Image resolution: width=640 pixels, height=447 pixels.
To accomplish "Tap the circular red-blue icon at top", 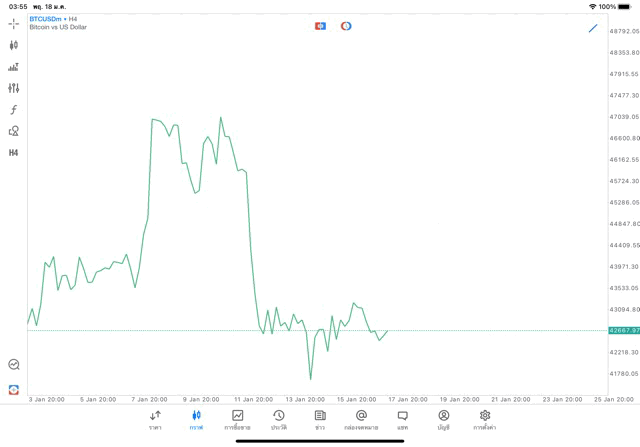I will (x=346, y=26).
